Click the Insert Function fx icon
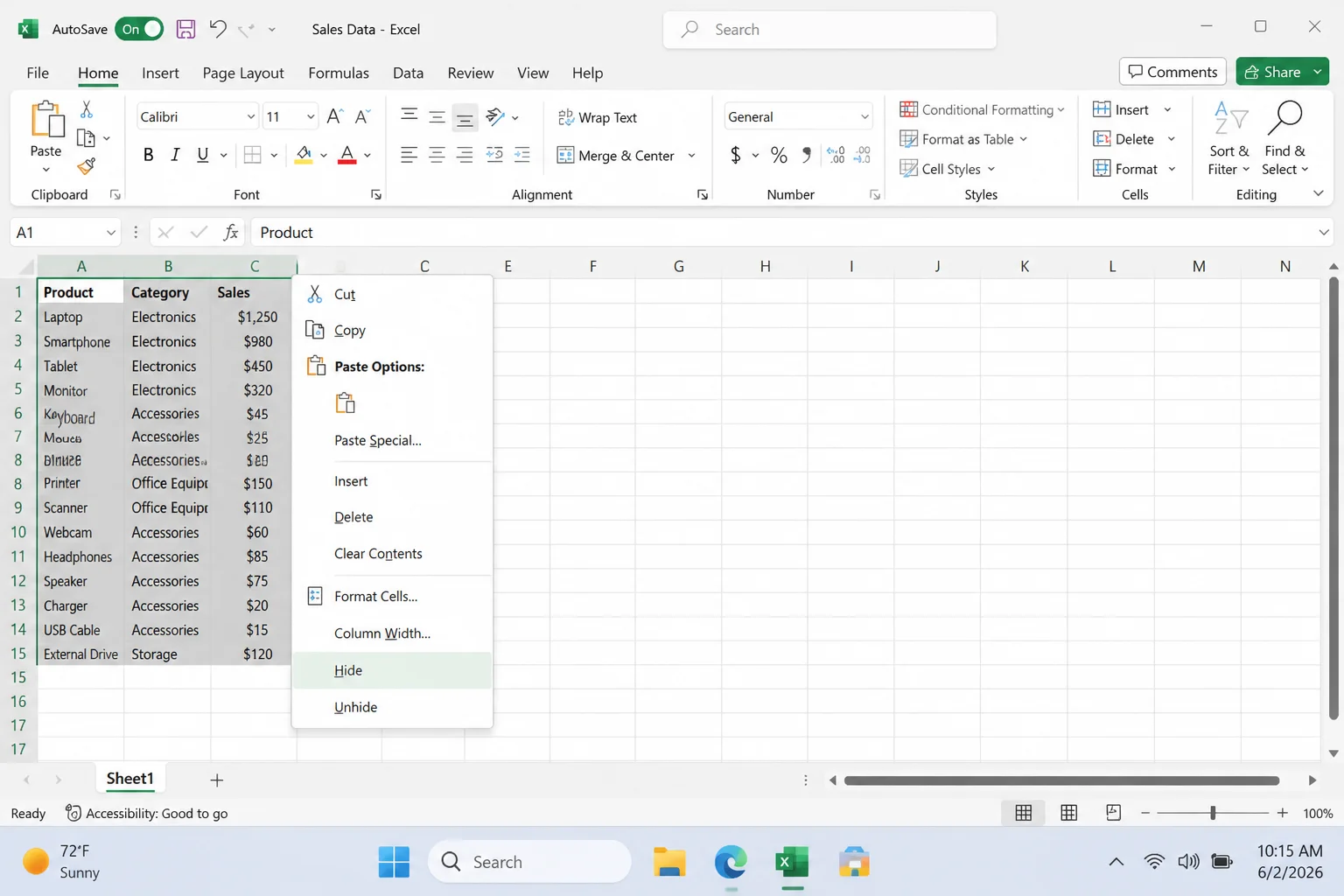 (231, 232)
